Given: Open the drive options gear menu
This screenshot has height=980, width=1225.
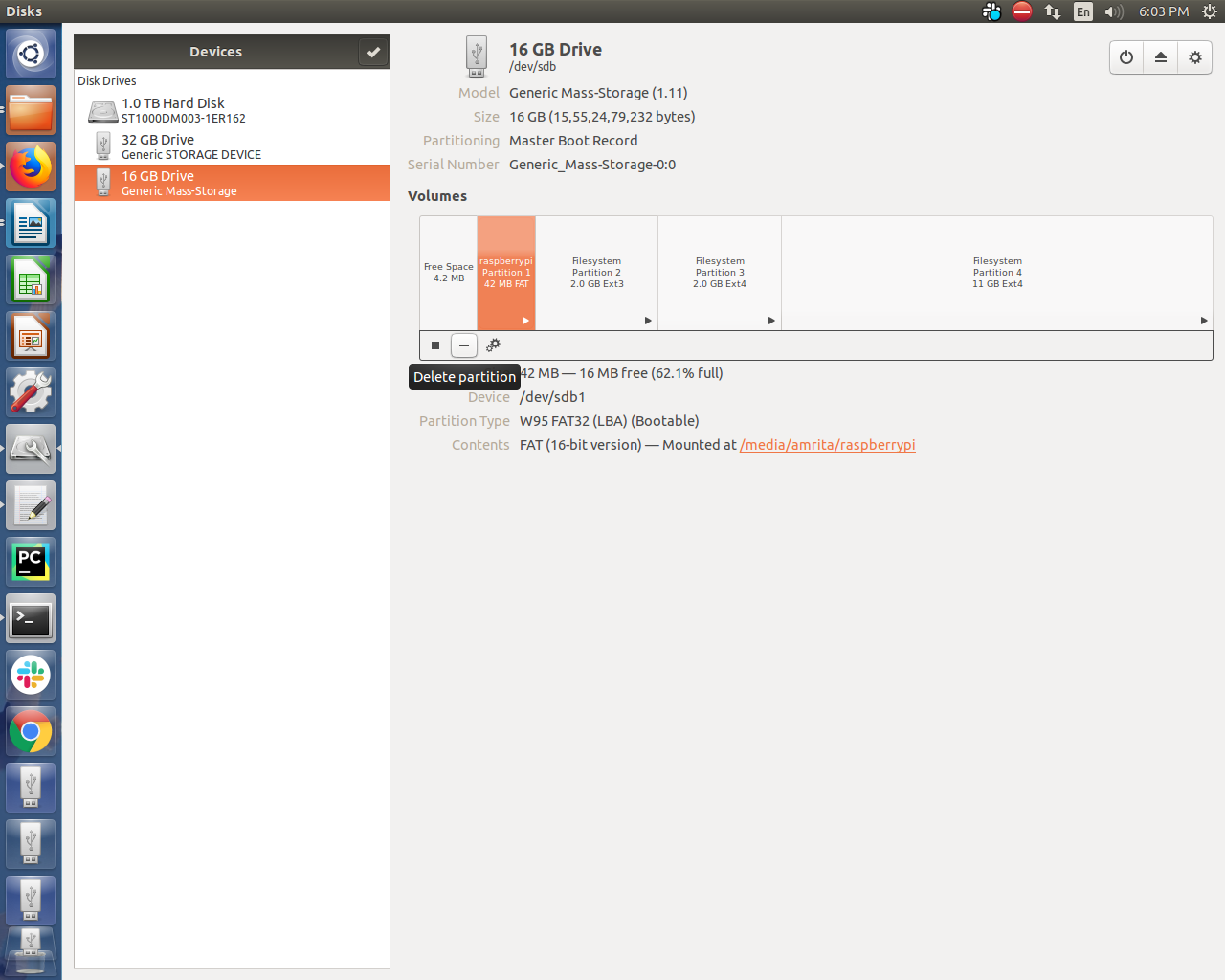Looking at the screenshot, I should [x=1195, y=57].
